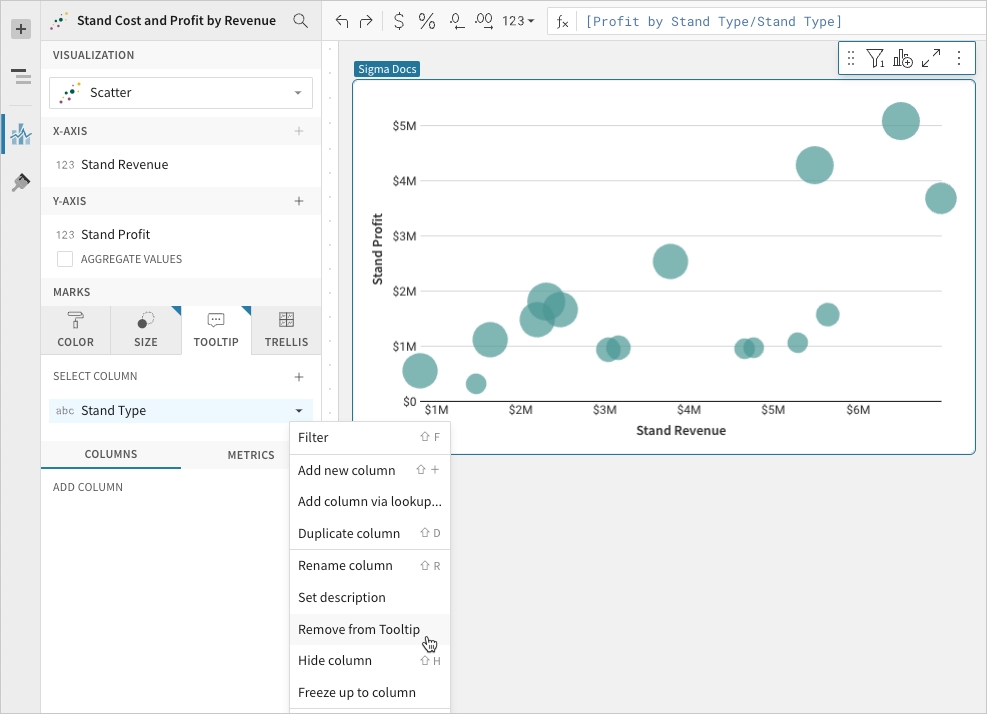Screen dimensions: 987x714
Task: Add a column with Y-Axis plus button
Action: [x=298, y=201]
